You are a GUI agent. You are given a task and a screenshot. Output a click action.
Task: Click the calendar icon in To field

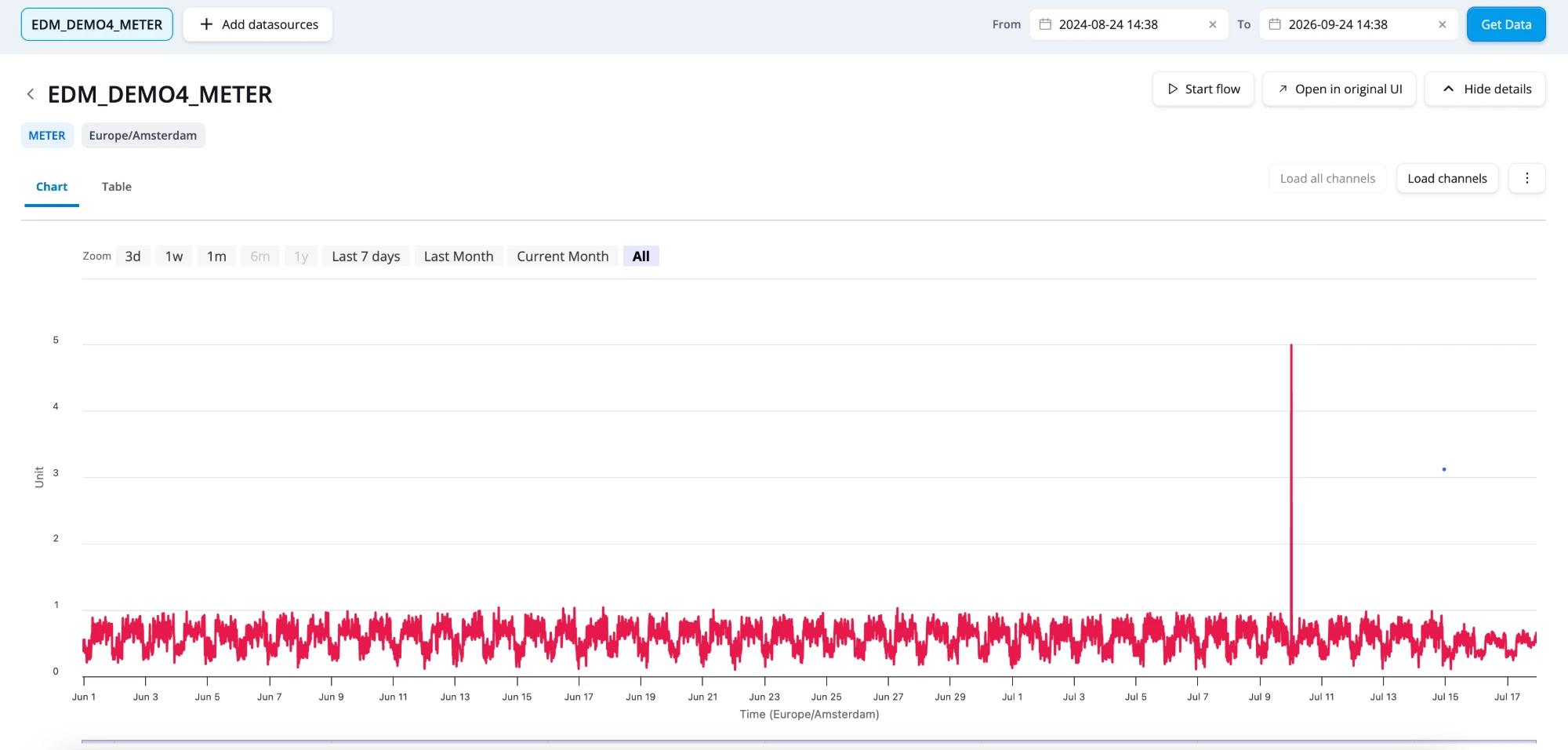1275,24
